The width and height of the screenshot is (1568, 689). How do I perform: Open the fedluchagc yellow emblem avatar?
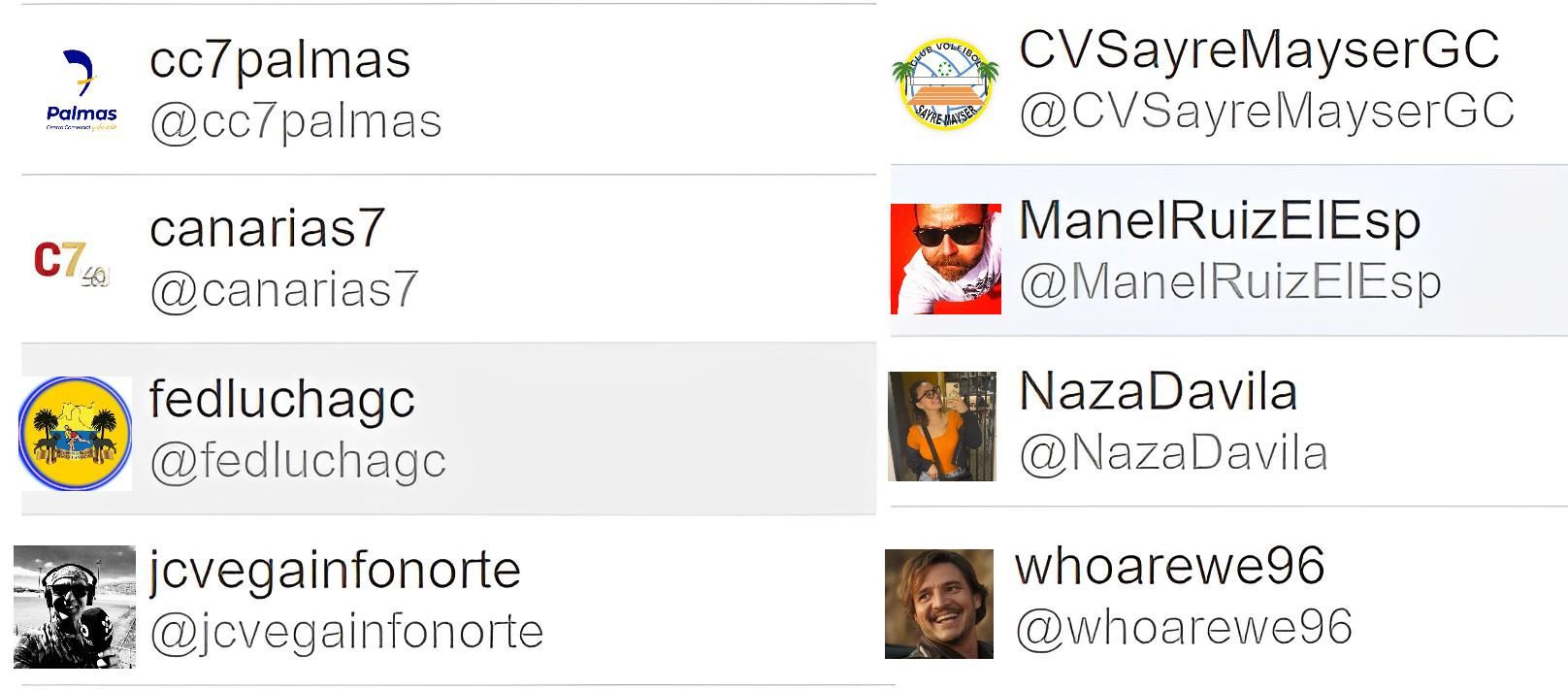75,433
